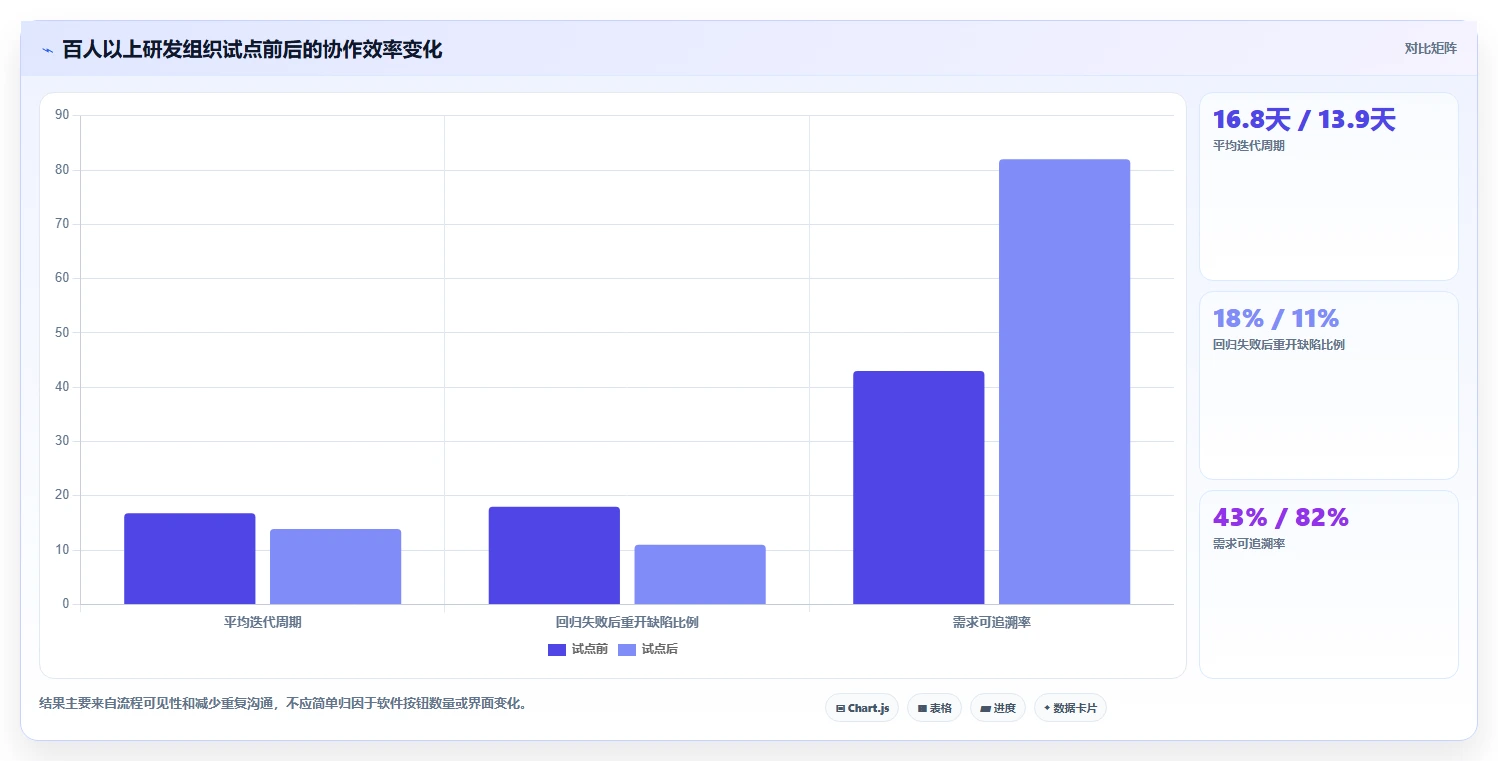The width and height of the screenshot is (1498, 761).
Task: Click the 试点前 bar for 需求可追溯率
Action: tap(919, 488)
